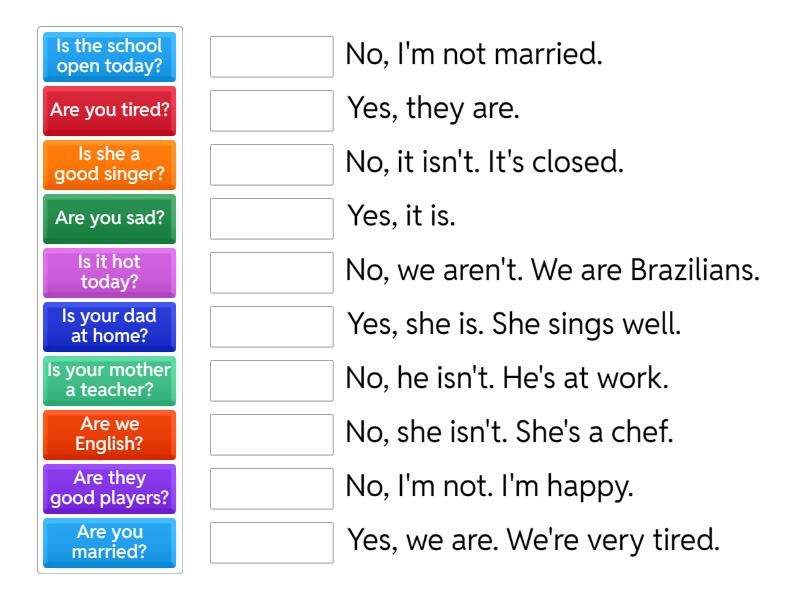Pick the 'Are they good players?' tile
The height and width of the screenshot is (600, 800).
(110, 489)
